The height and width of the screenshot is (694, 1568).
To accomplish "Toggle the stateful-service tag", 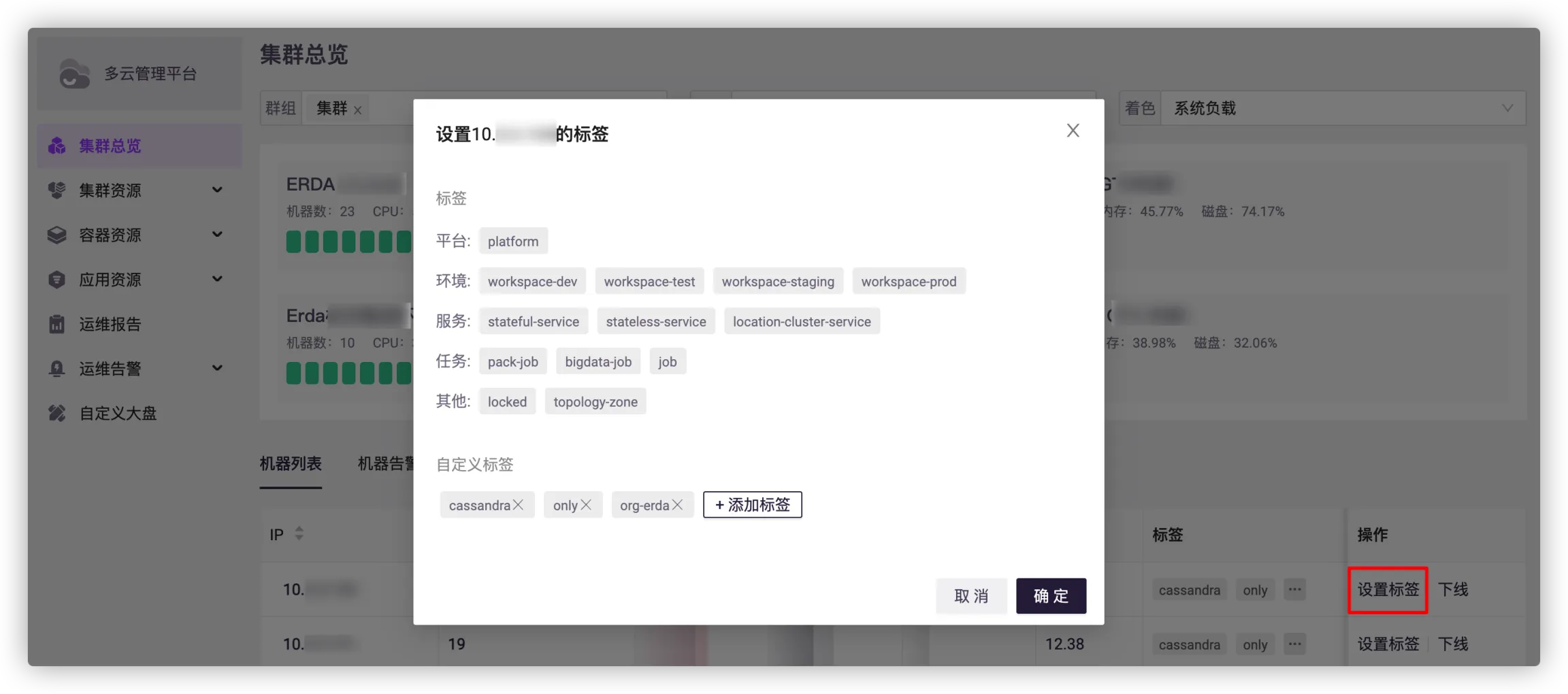I will (533, 322).
